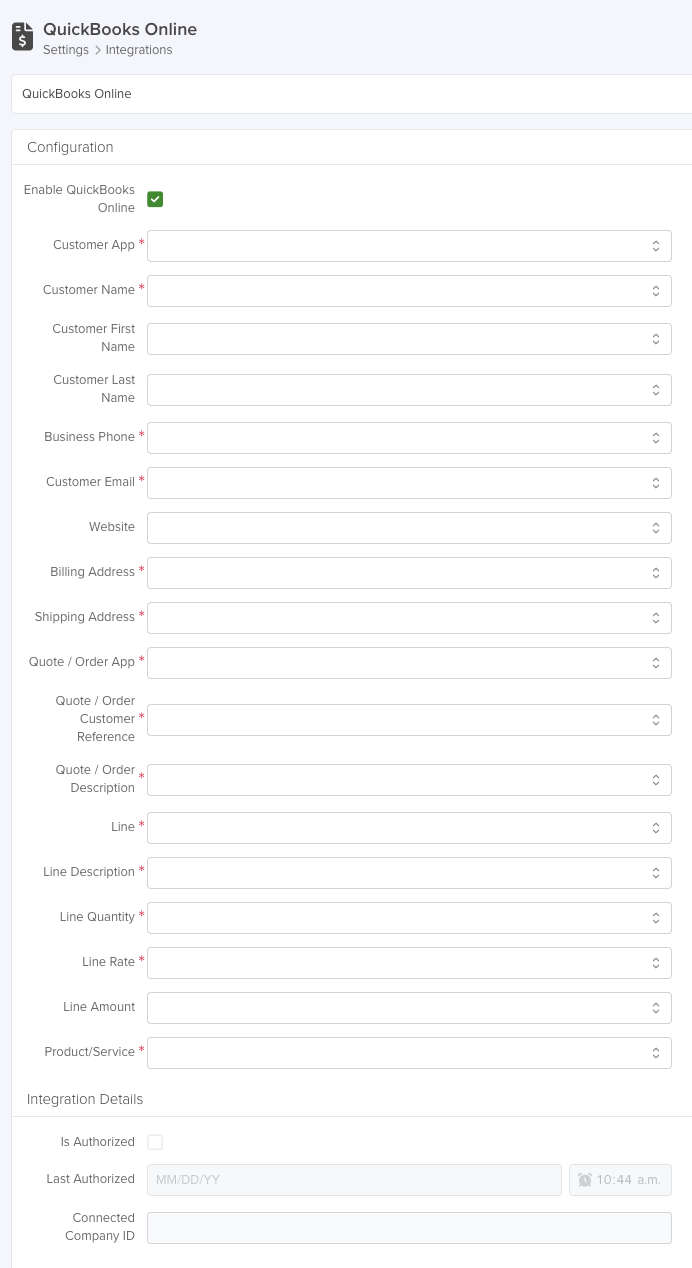Open the Quote / Order App dropdown
Image resolution: width=692 pixels, height=1268 pixels.
point(409,663)
